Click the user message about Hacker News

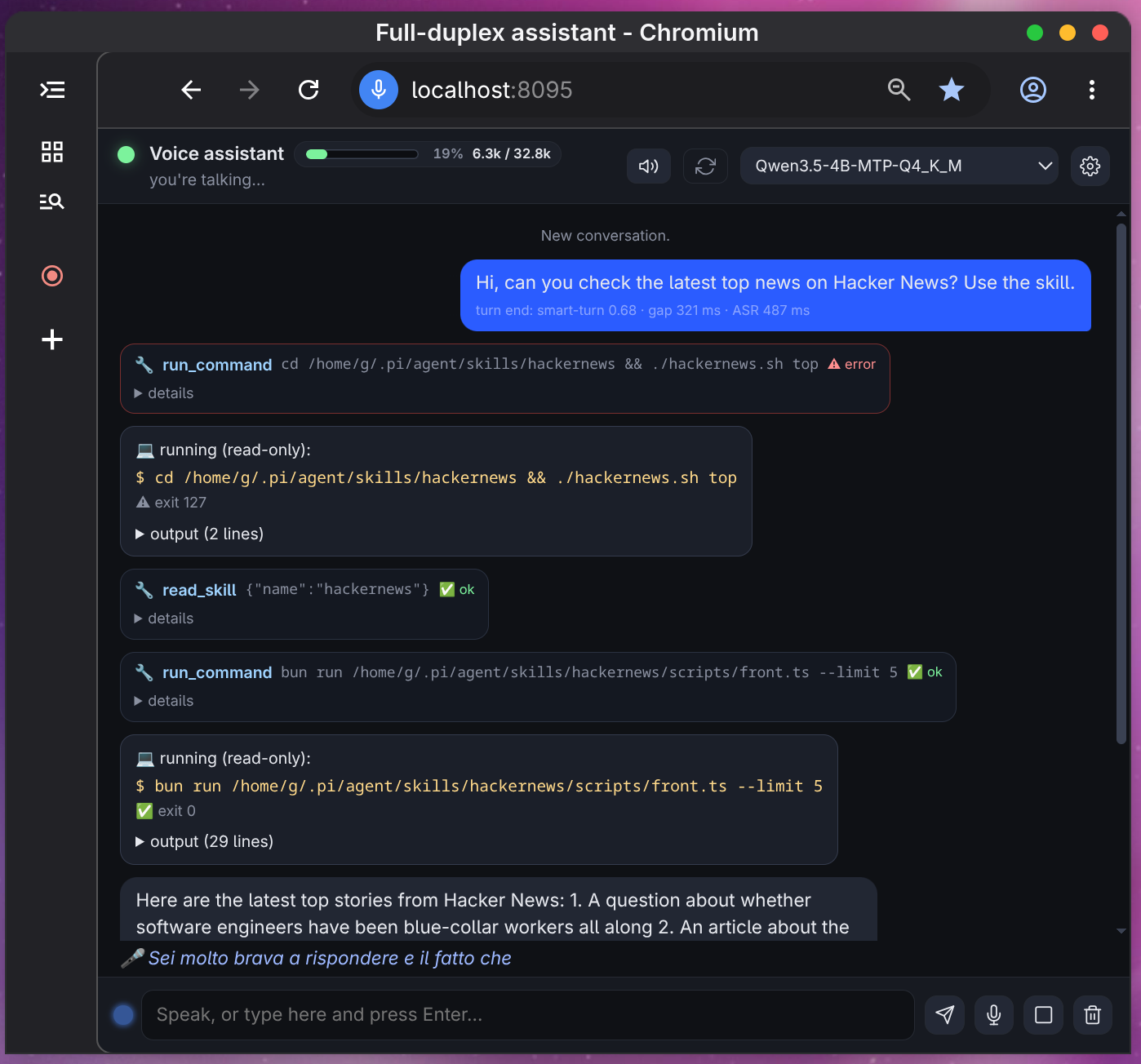click(775, 295)
